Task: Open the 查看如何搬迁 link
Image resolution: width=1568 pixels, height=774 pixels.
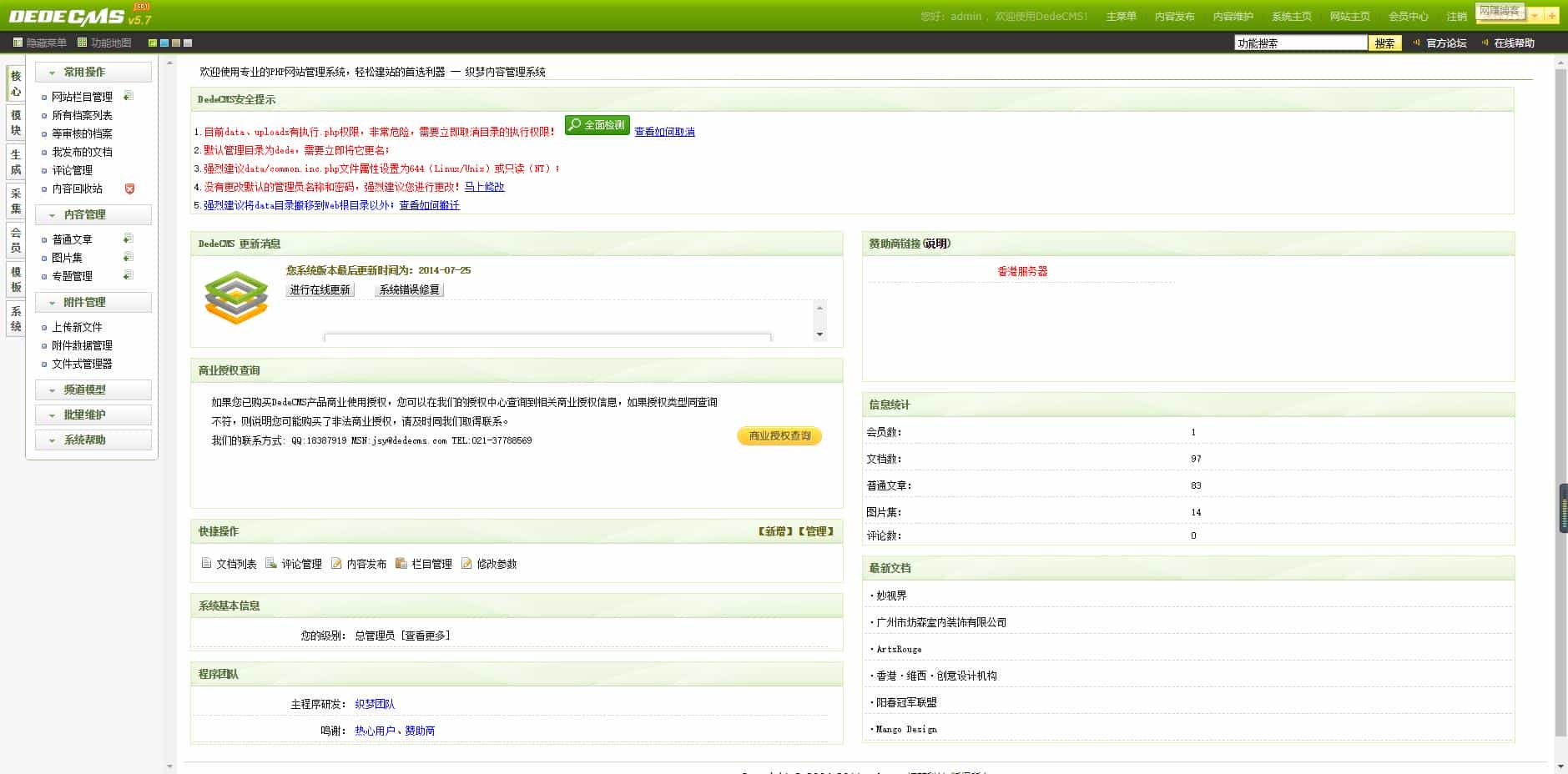Action: pos(429,205)
